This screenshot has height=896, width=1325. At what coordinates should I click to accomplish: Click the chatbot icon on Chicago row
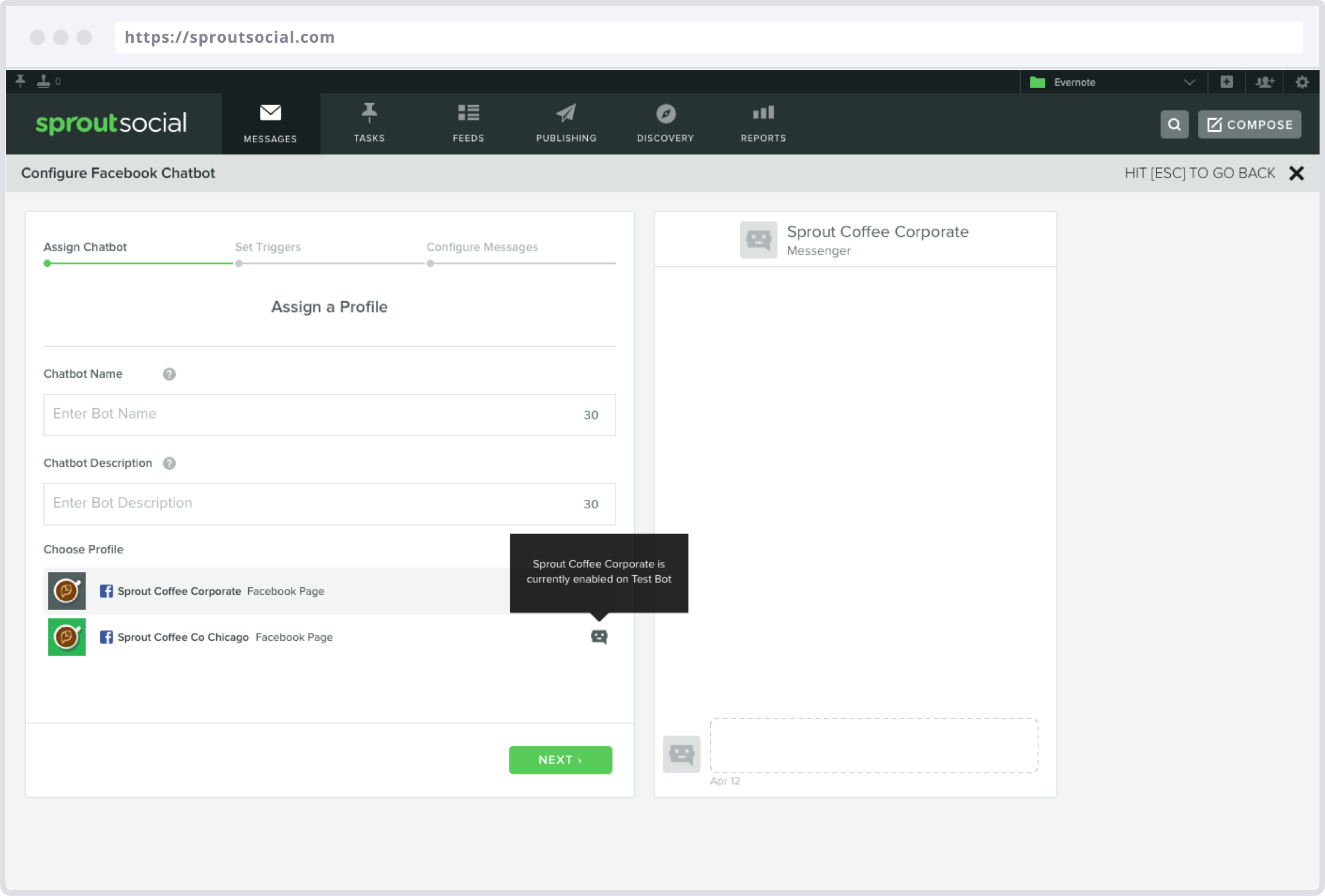599,636
